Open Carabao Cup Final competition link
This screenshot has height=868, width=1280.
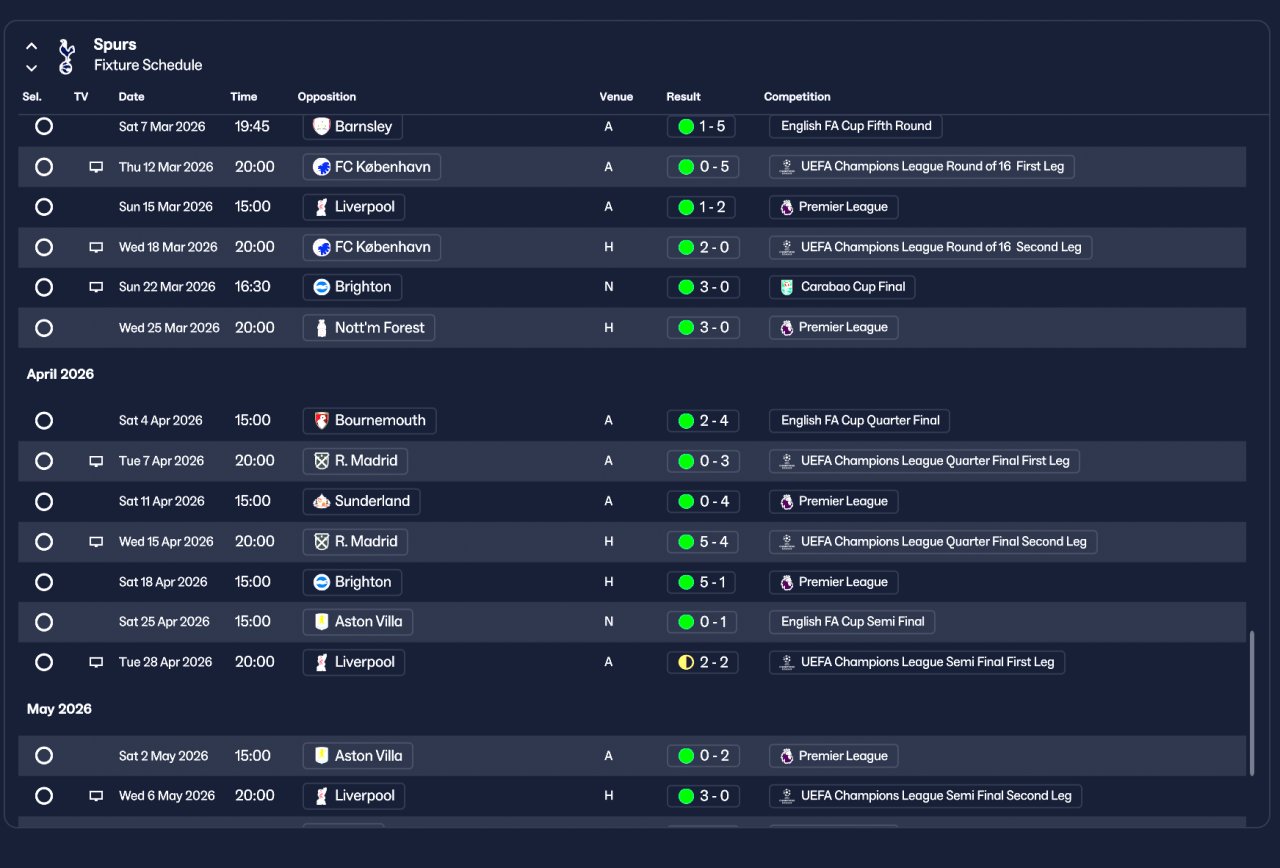[842, 287]
